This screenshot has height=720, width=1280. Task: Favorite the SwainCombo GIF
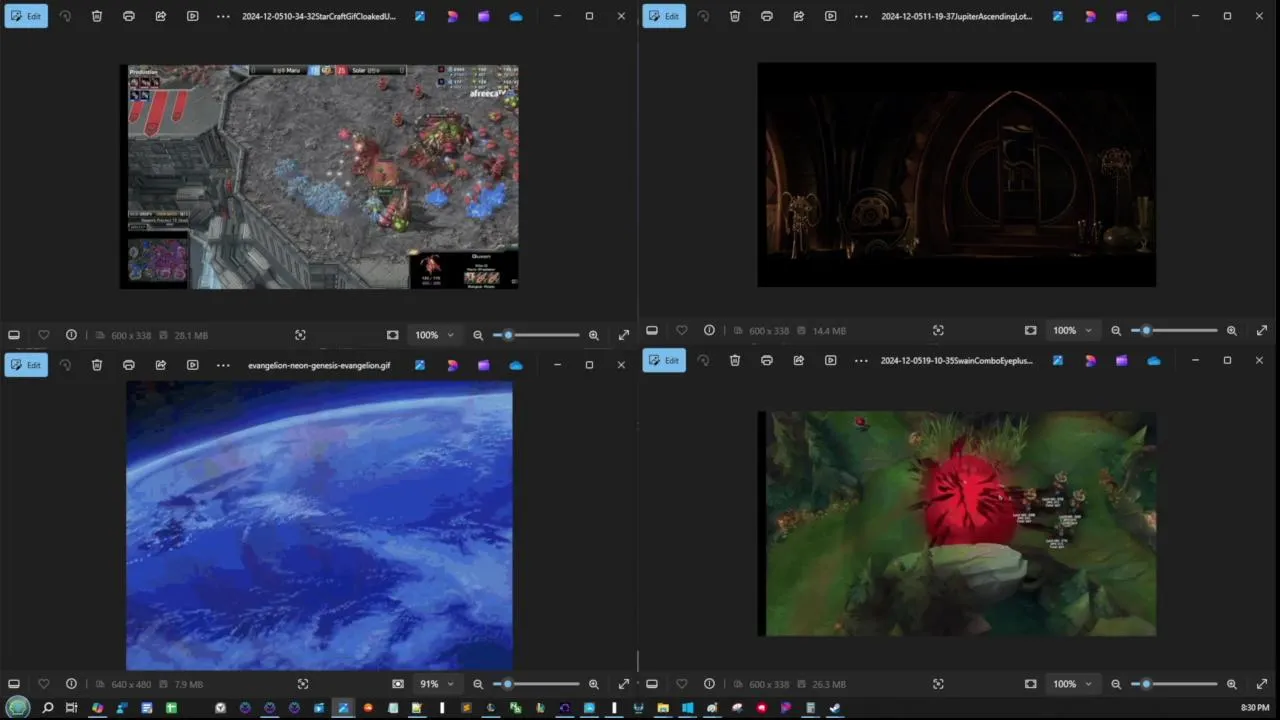[x=681, y=684]
